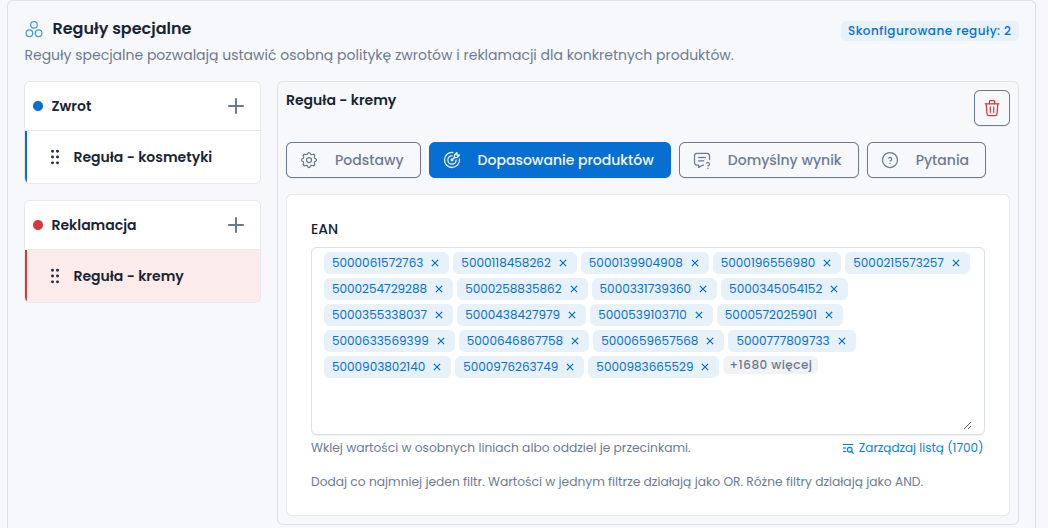The height and width of the screenshot is (528, 1048).
Task: Remove EAN tag 5000903802140
Action: pyautogui.click(x=437, y=367)
